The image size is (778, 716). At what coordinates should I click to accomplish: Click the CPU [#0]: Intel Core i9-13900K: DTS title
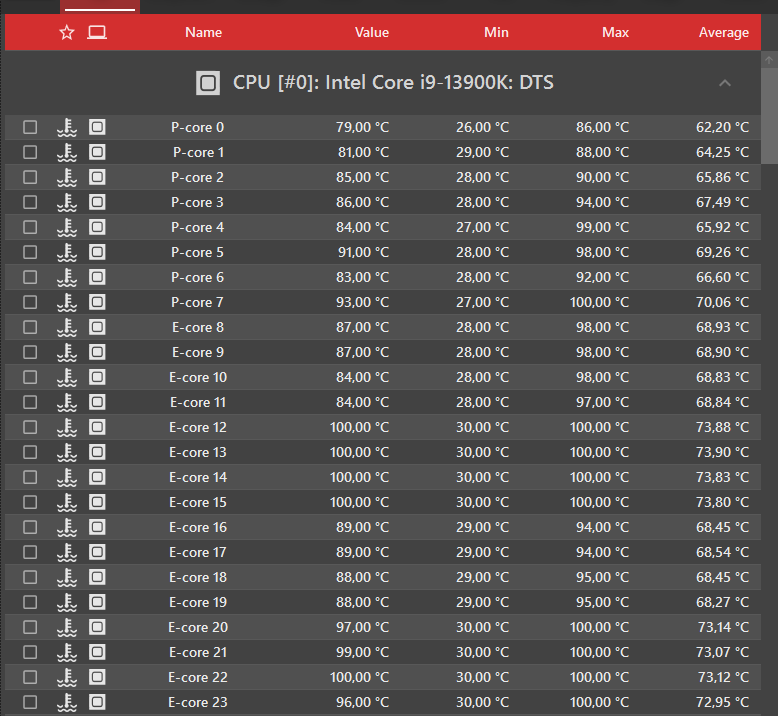tap(393, 83)
